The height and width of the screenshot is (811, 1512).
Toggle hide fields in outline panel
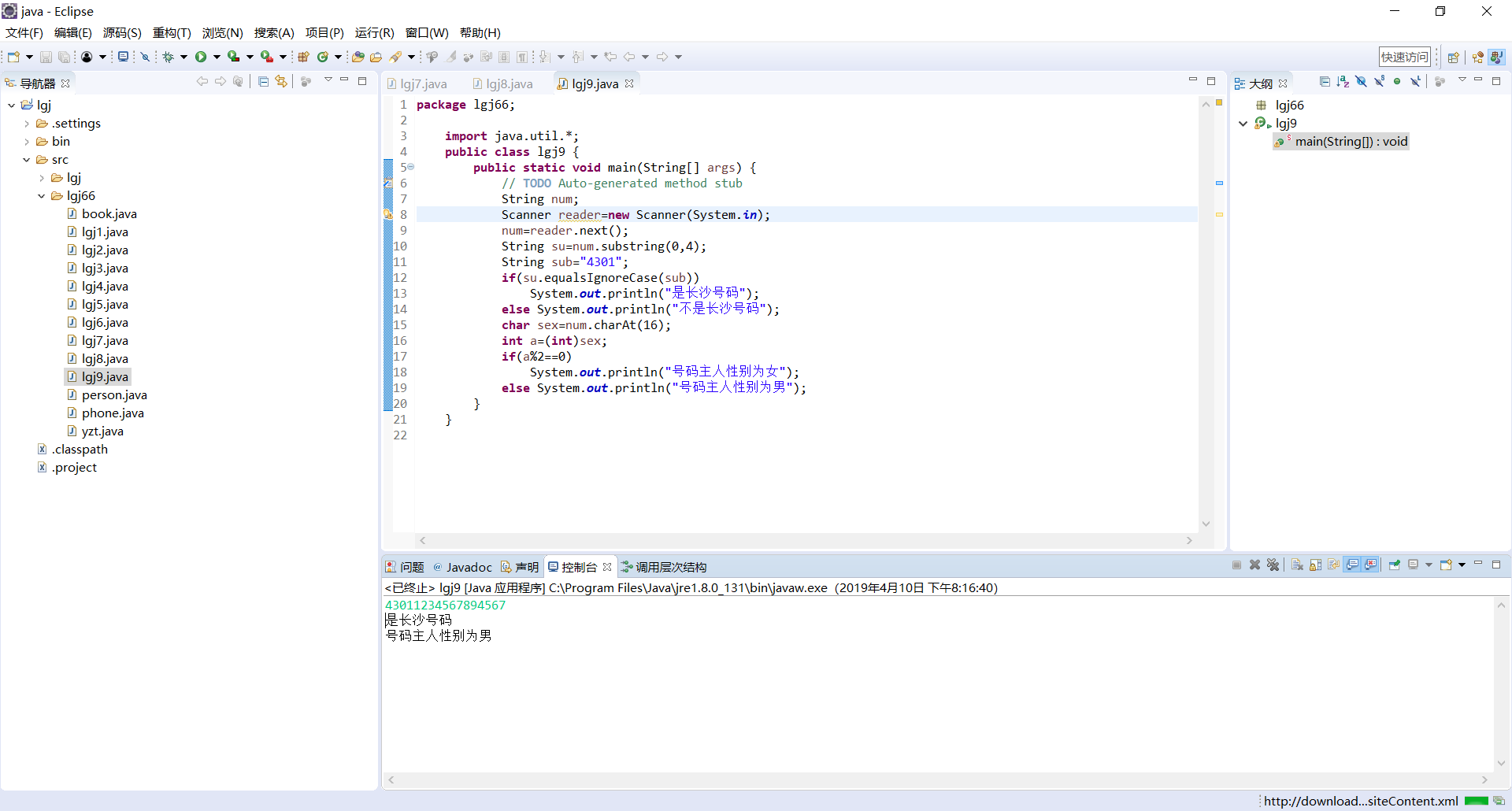click(1361, 82)
